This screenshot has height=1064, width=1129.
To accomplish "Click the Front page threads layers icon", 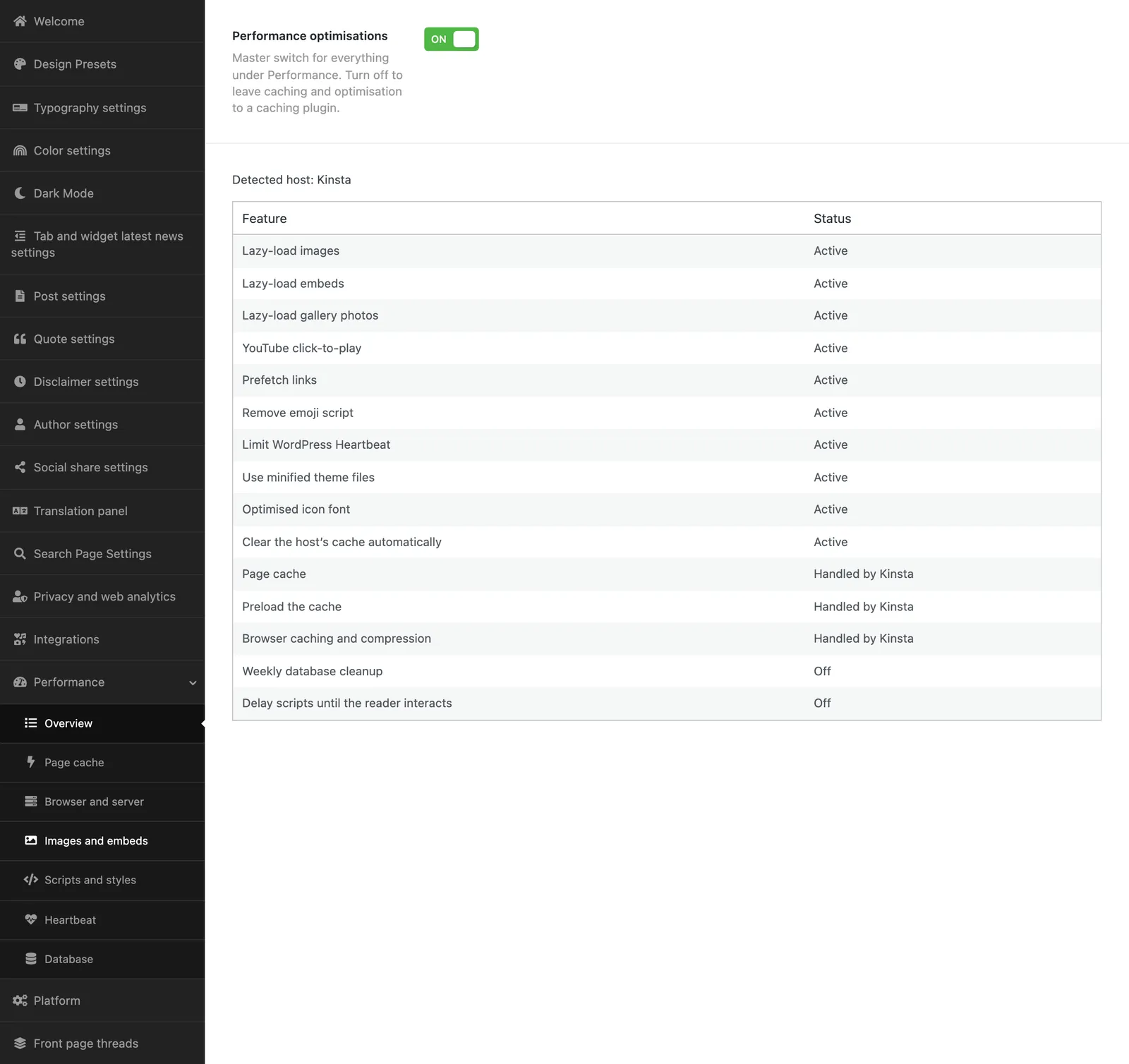I will [20, 1044].
